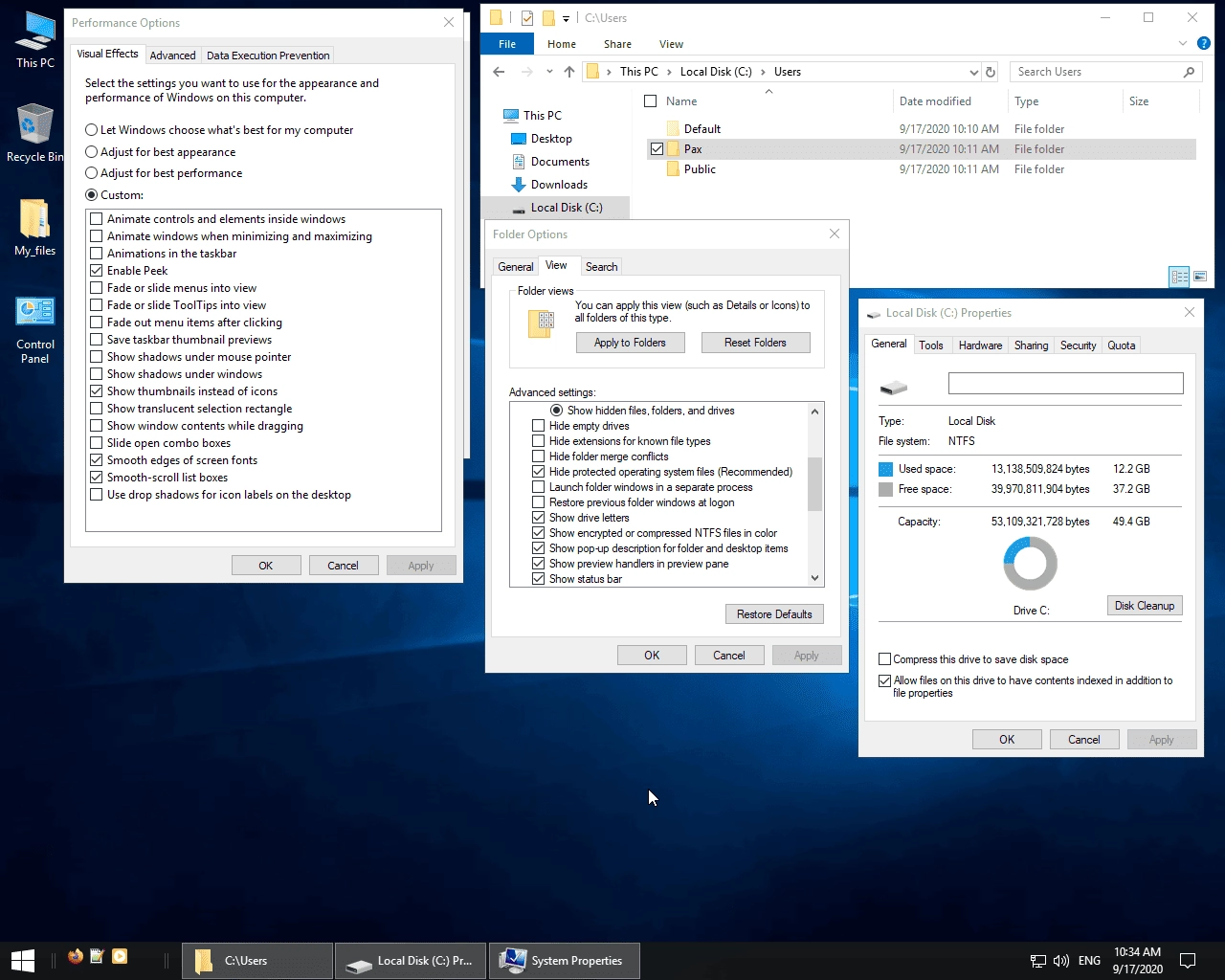Open This PC desktop icon
The height and width of the screenshot is (980, 1225).
[x=35, y=40]
